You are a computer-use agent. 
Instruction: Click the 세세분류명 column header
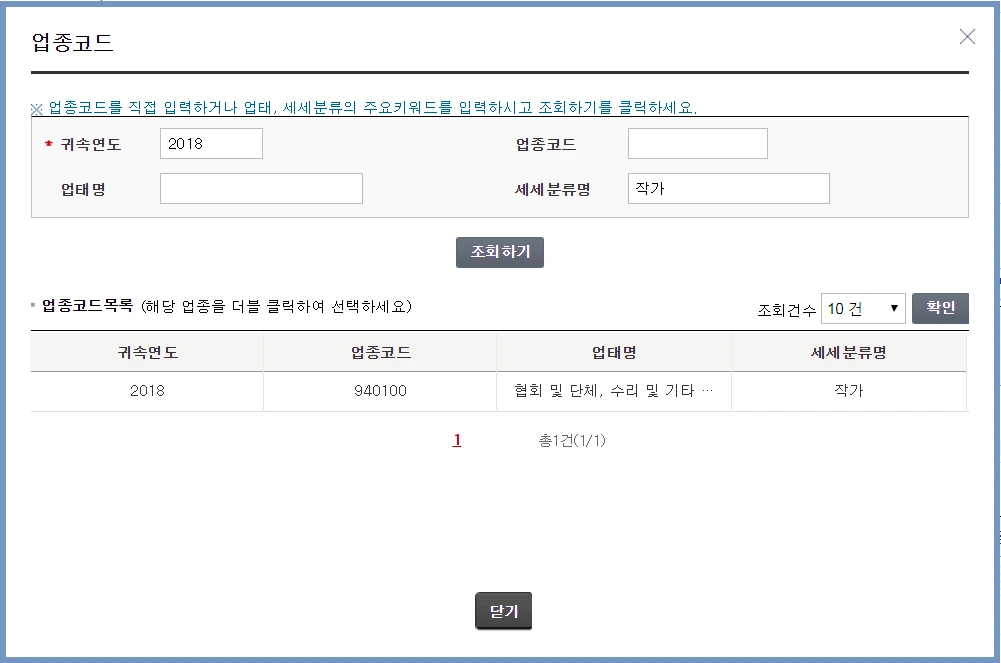point(849,352)
